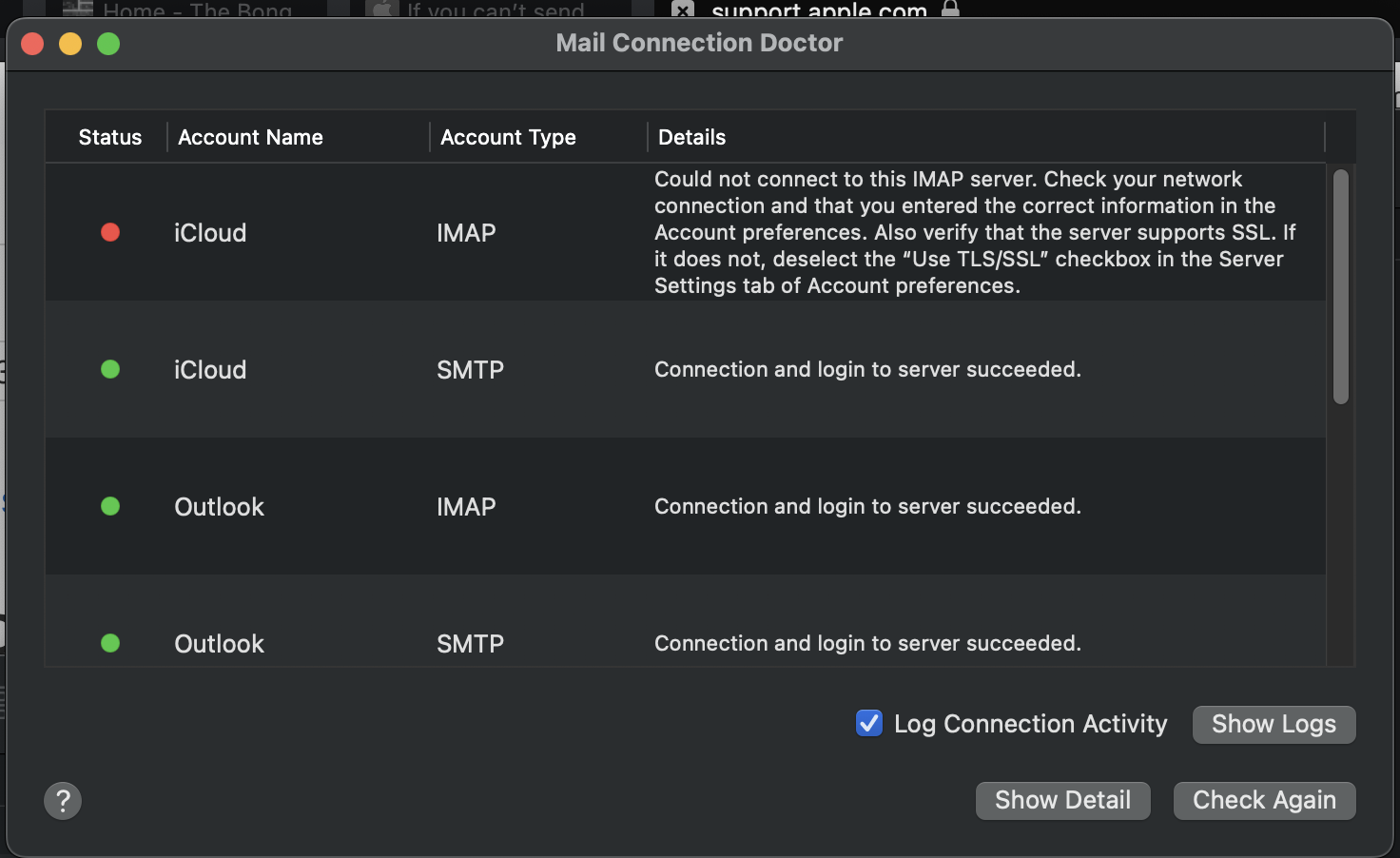Image resolution: width=1400 pixels, height=858 pixels.
Task: Click the green status dot for Outlook SMTP
Action: [110, 643]
